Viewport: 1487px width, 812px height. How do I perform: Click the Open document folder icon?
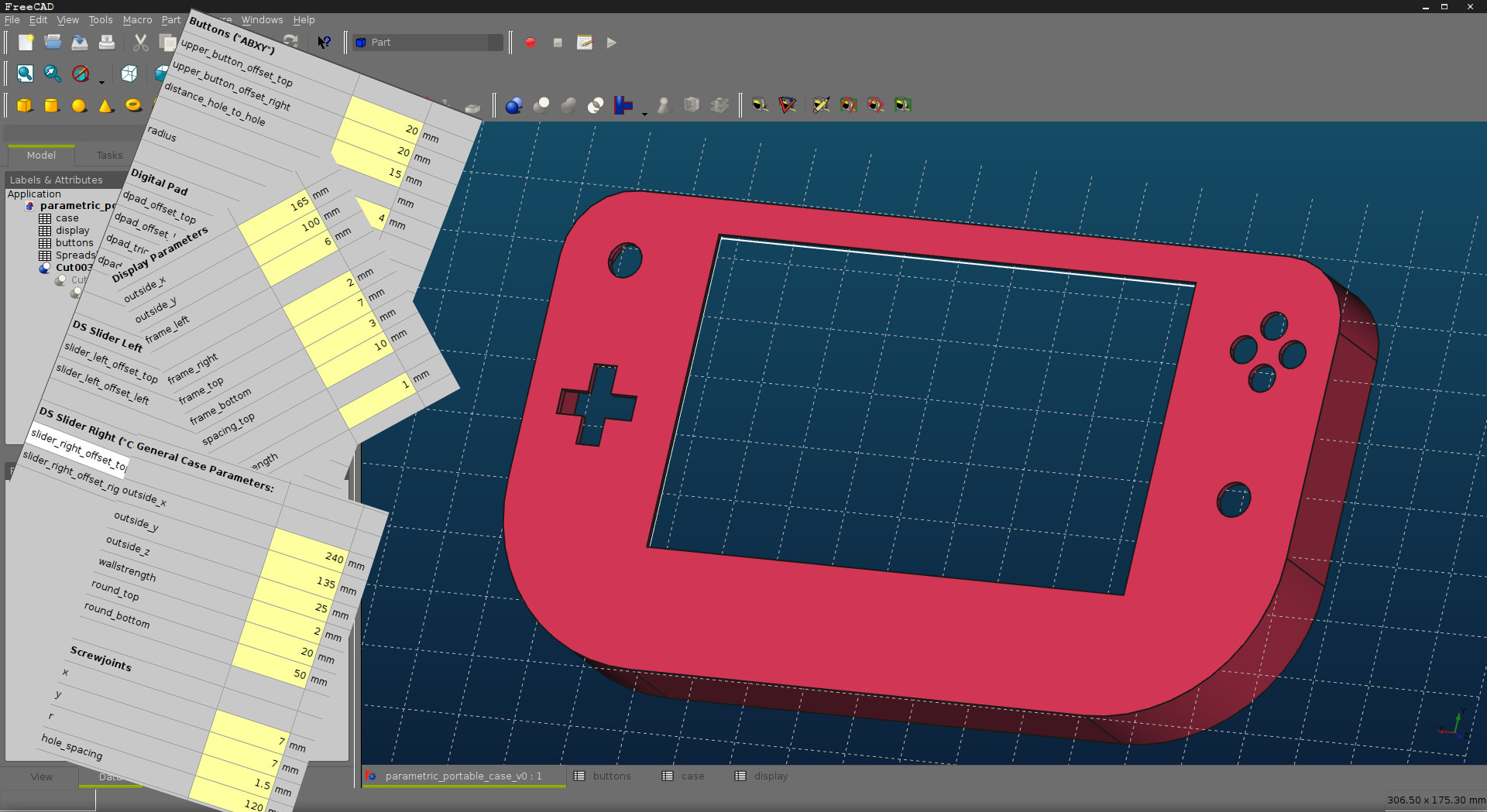(x=53, y=43)
